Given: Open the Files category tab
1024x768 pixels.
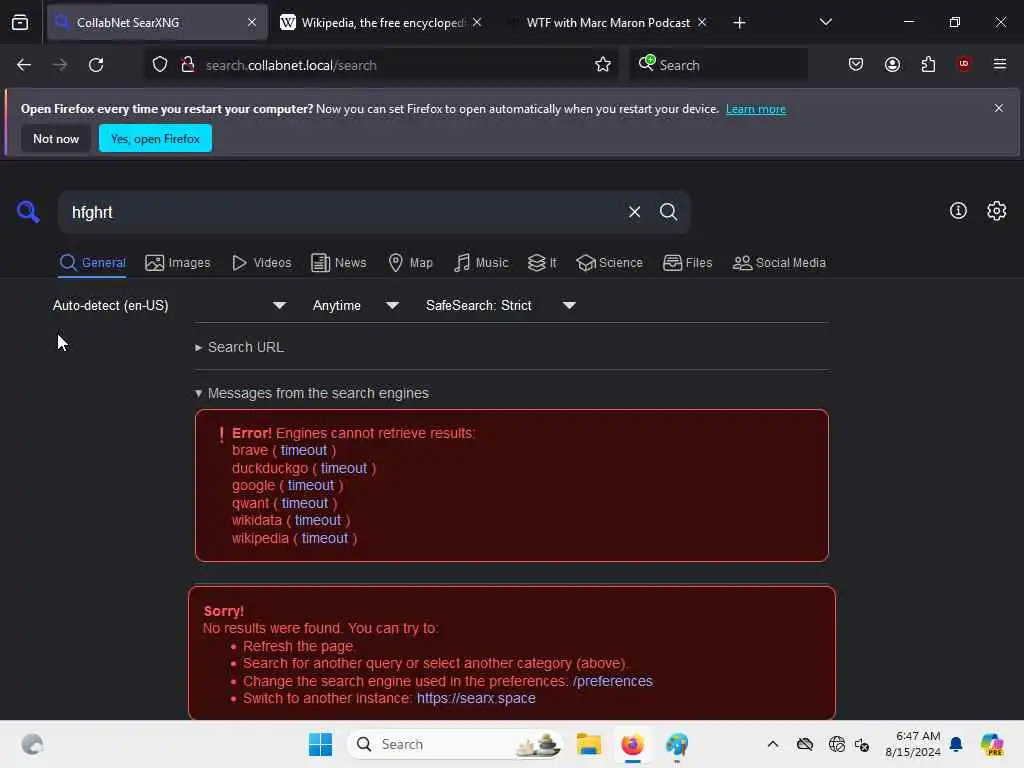Looking at the screenshot, I should coord(687,263).
